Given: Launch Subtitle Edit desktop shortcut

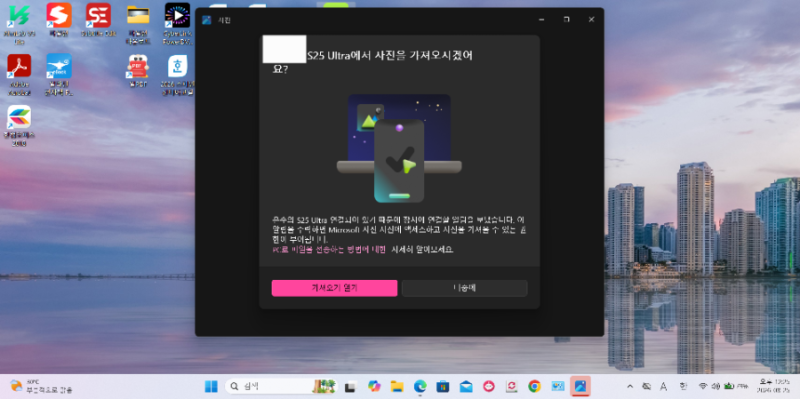Looking at the screenshot, I should click(x=98, y=19).
